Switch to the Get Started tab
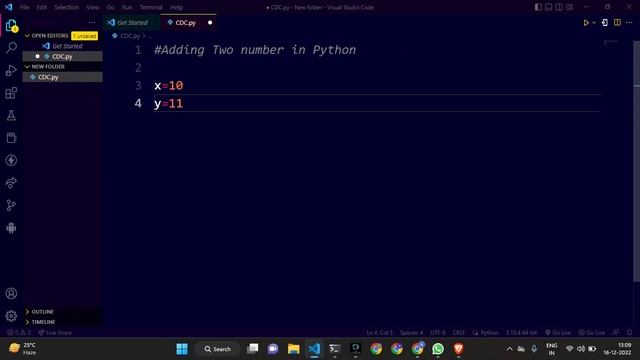 coord(132,23)
